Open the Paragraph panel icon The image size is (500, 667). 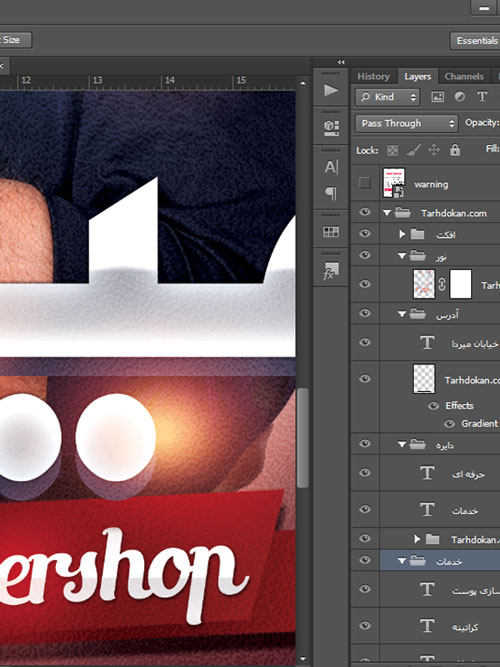tap(331, 193)
